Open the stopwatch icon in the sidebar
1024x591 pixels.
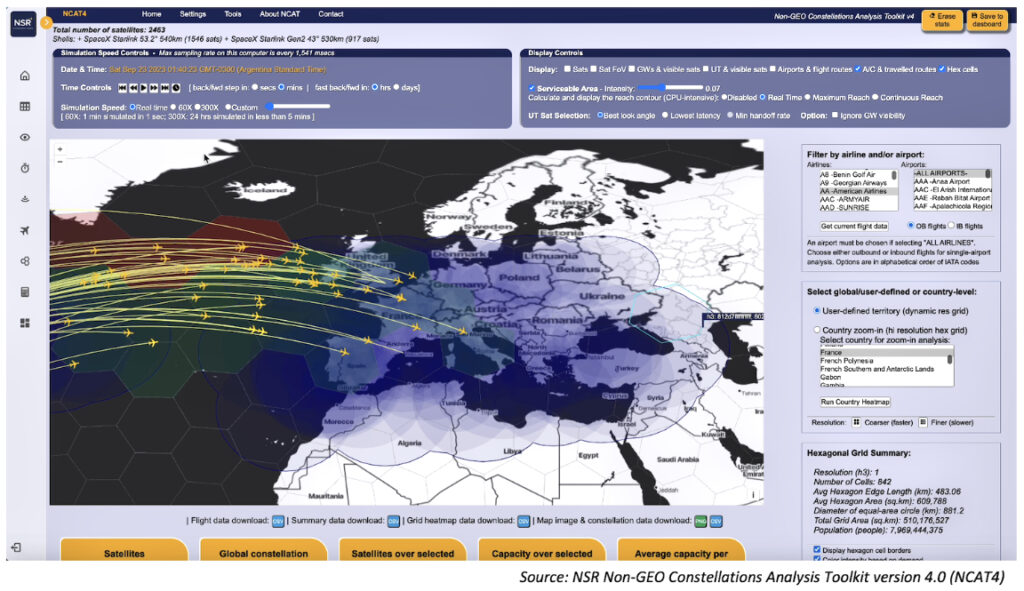tap(25, 168)
